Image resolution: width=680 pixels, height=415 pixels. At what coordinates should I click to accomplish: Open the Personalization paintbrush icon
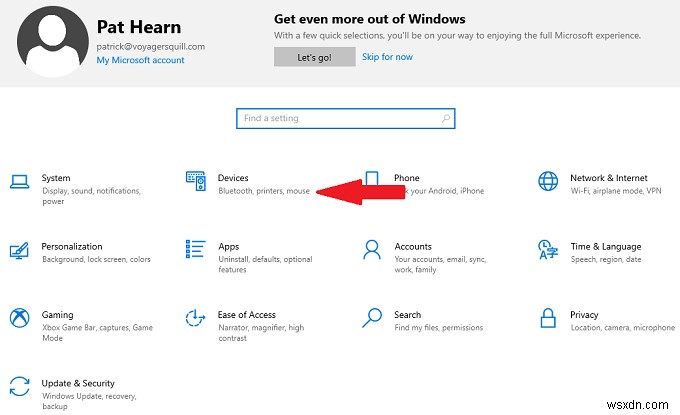[19, 250]
